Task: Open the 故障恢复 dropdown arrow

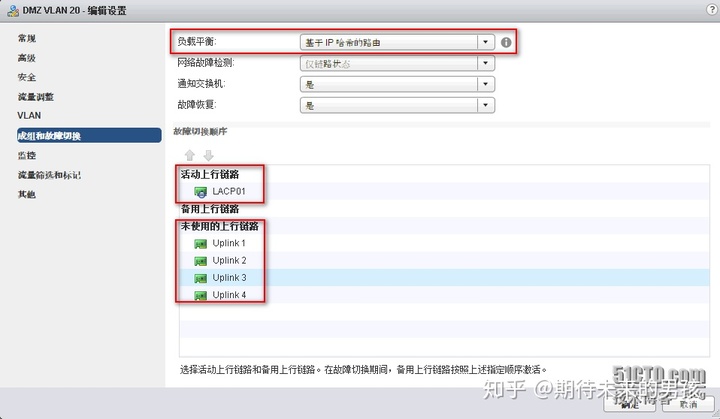Action: [x=485, y=105]
